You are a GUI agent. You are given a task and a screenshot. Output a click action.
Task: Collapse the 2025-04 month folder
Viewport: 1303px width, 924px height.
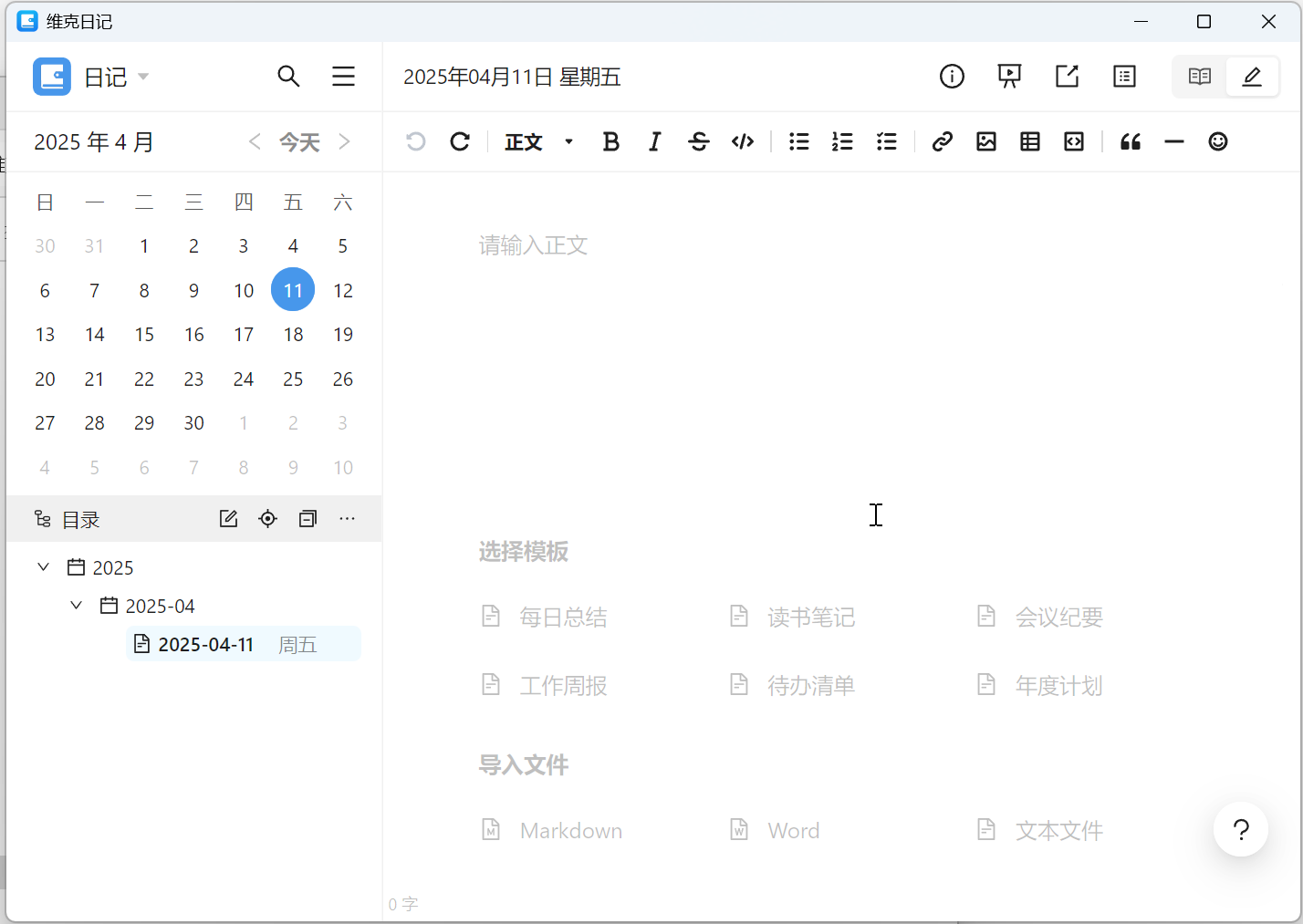(x=77, y=606)
